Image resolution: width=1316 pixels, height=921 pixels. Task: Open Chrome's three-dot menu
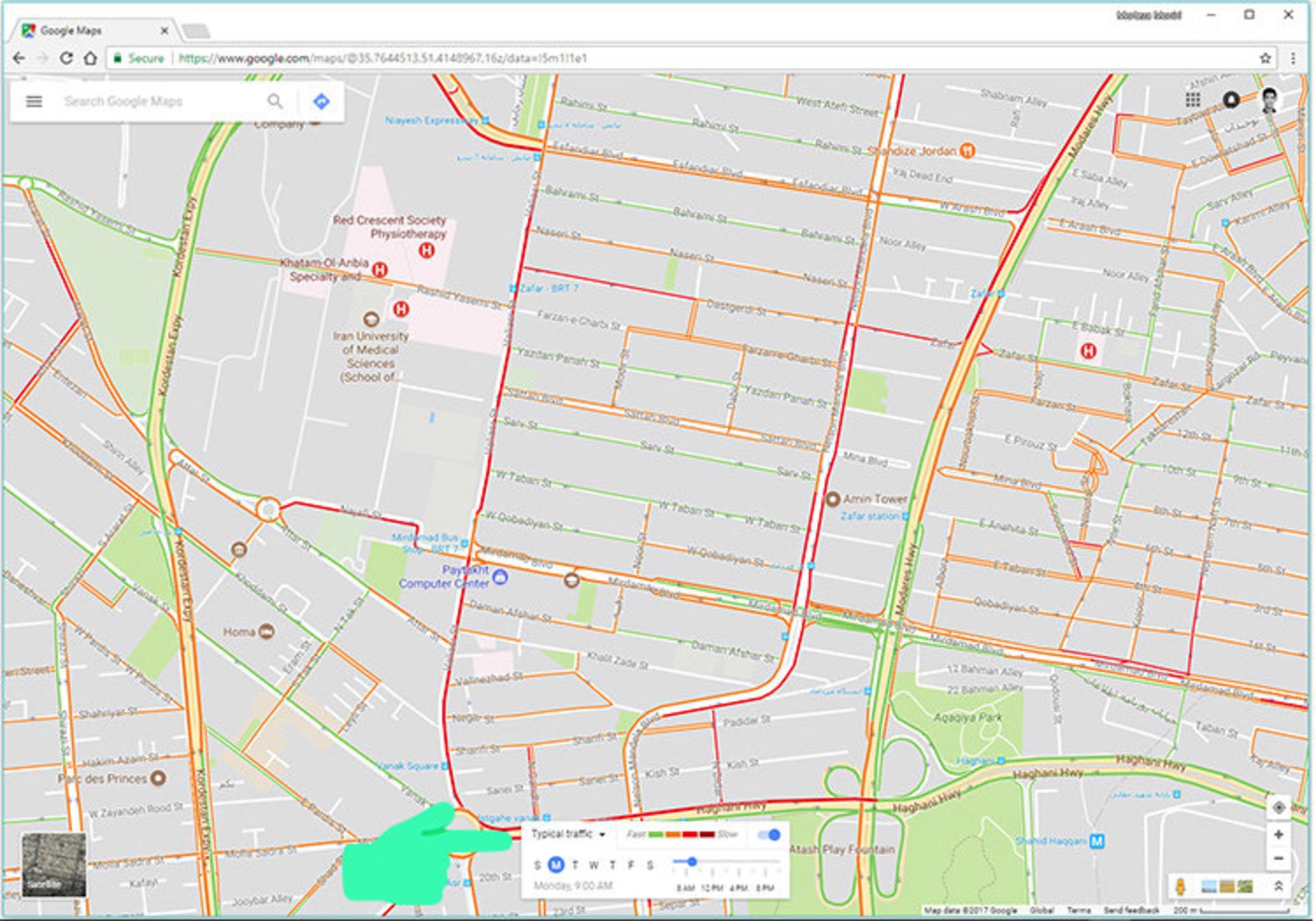pyautogui.click(x=1293, y=58)
